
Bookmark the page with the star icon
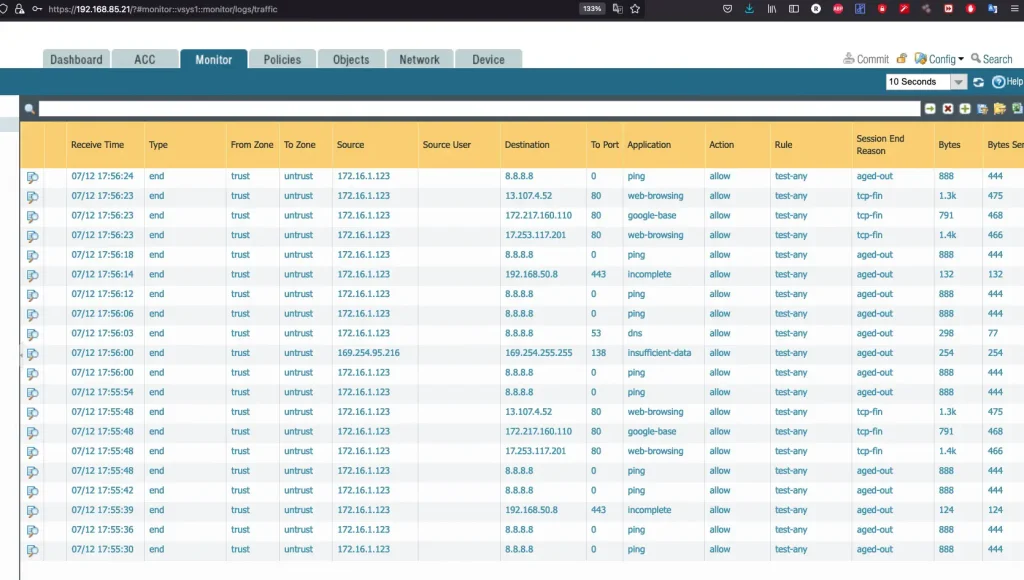point(635,8)
